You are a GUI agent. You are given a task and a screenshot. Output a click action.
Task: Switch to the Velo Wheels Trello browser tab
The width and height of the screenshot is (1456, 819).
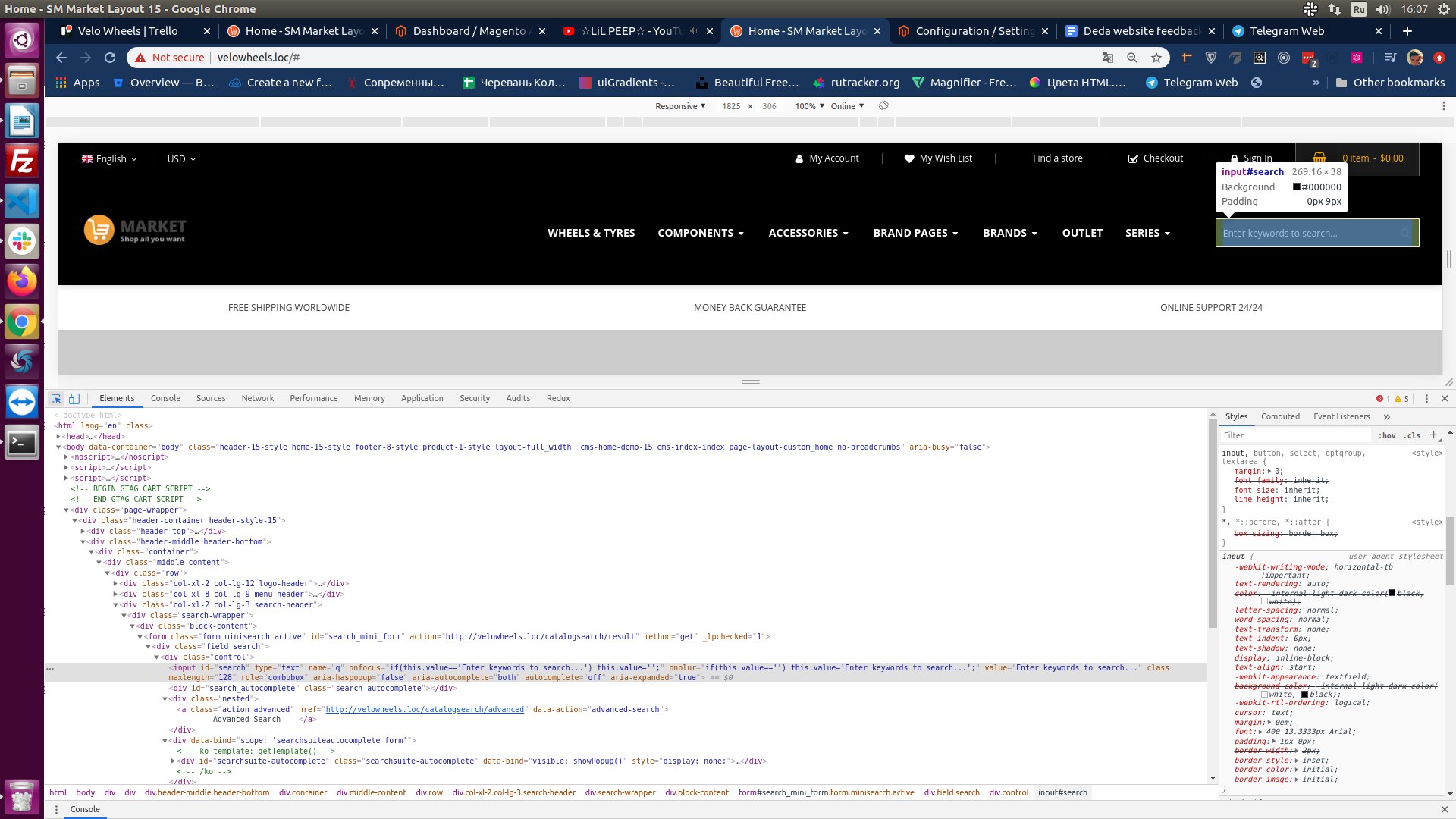135,31
